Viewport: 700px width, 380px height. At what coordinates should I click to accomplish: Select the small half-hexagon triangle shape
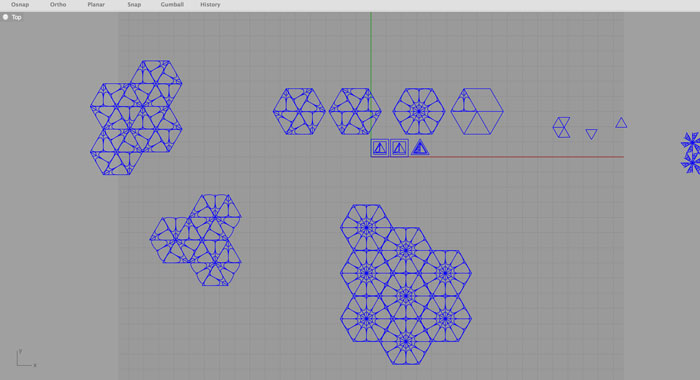pyautogui.click(x=562, y=127)
